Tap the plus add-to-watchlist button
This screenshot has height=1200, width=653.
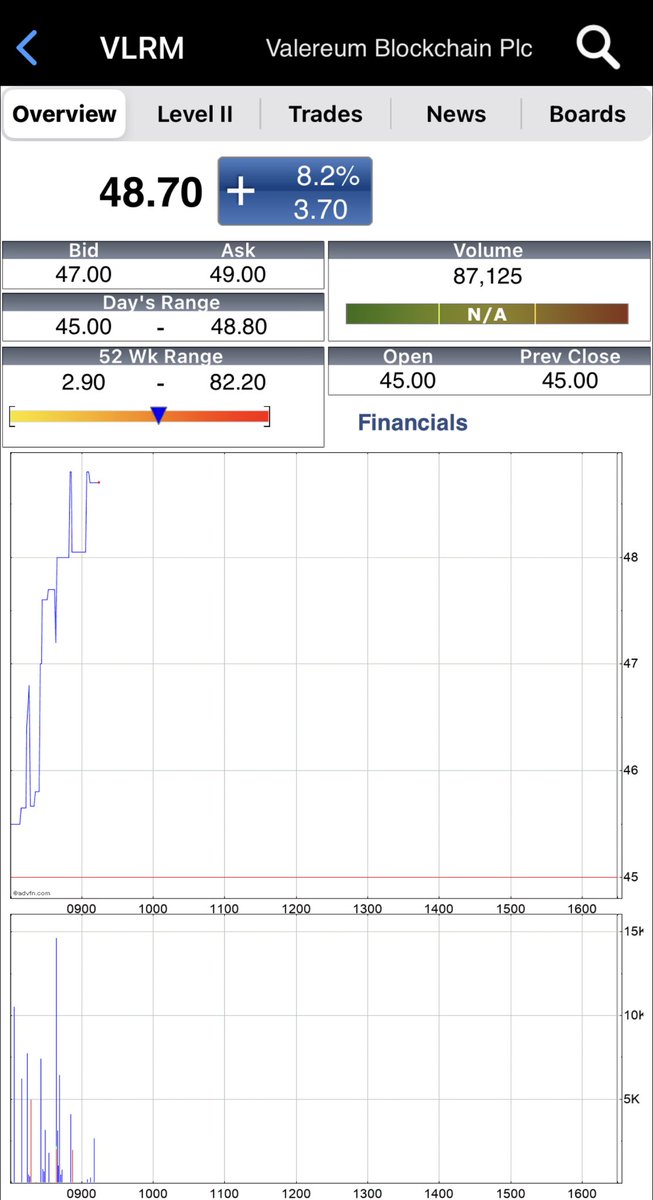tap(241, 191)
